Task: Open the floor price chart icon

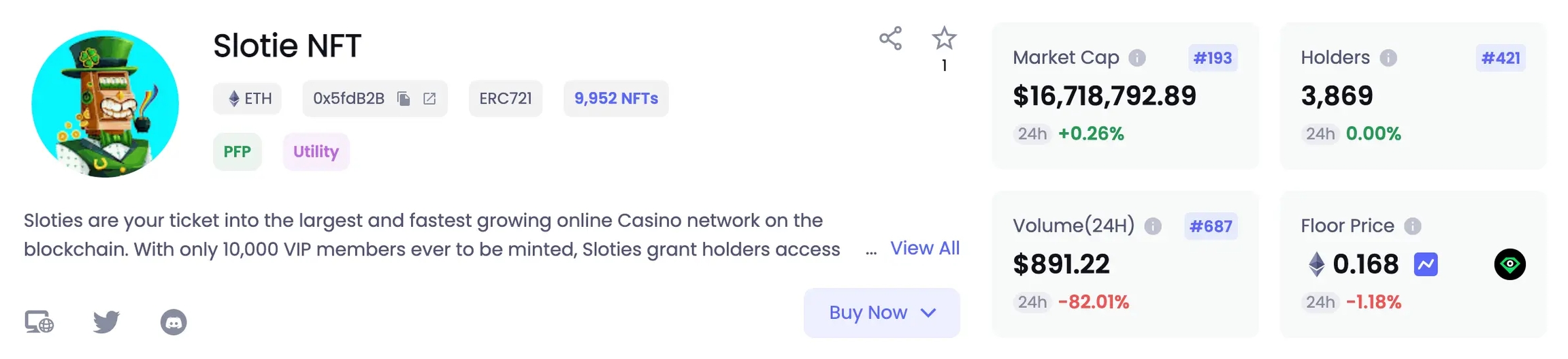Action: (x=1426, y=264)
